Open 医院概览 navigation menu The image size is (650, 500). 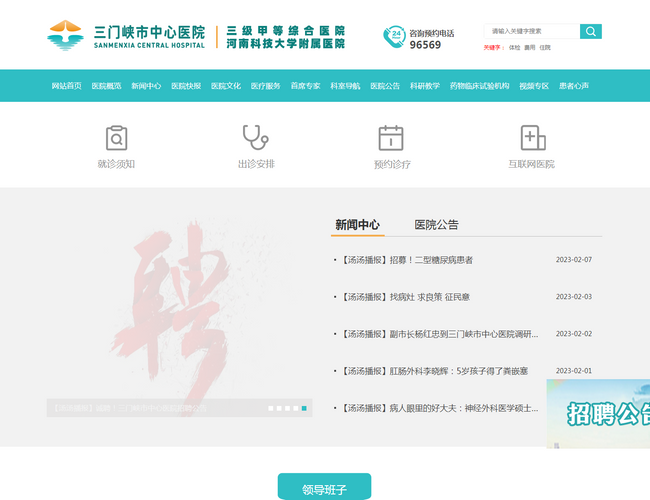point(106,86)
